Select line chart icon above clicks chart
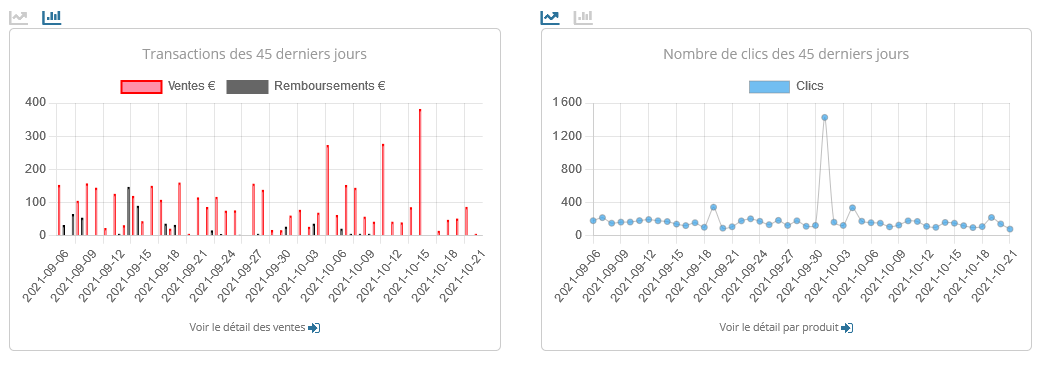Viewport: 1041px width, 365px height. tap(550, 17)
